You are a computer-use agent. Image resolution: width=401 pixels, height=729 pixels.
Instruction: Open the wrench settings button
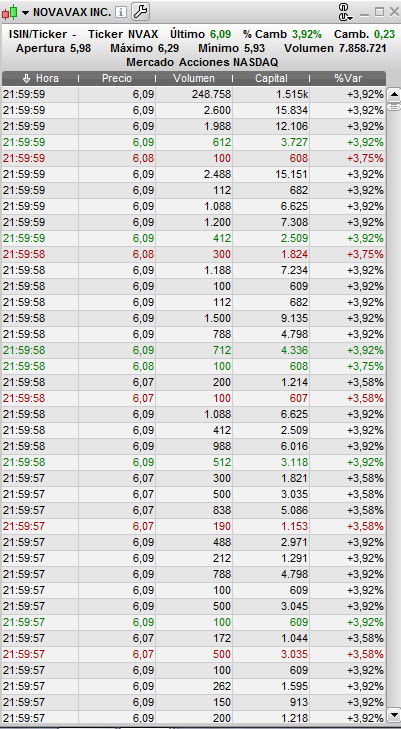coord(140,12)
